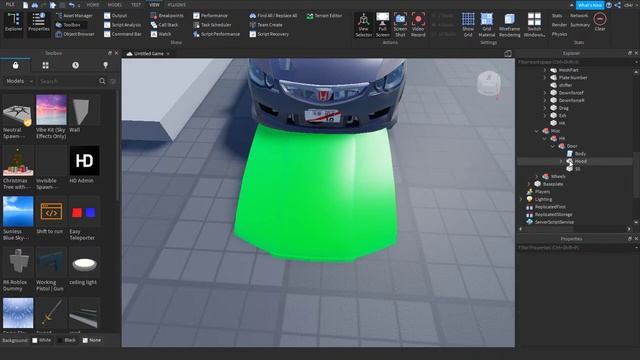This screenshot has height=360, width=640.
Task: Select the Untitled Game document tab
Action: tap(148, 53)
